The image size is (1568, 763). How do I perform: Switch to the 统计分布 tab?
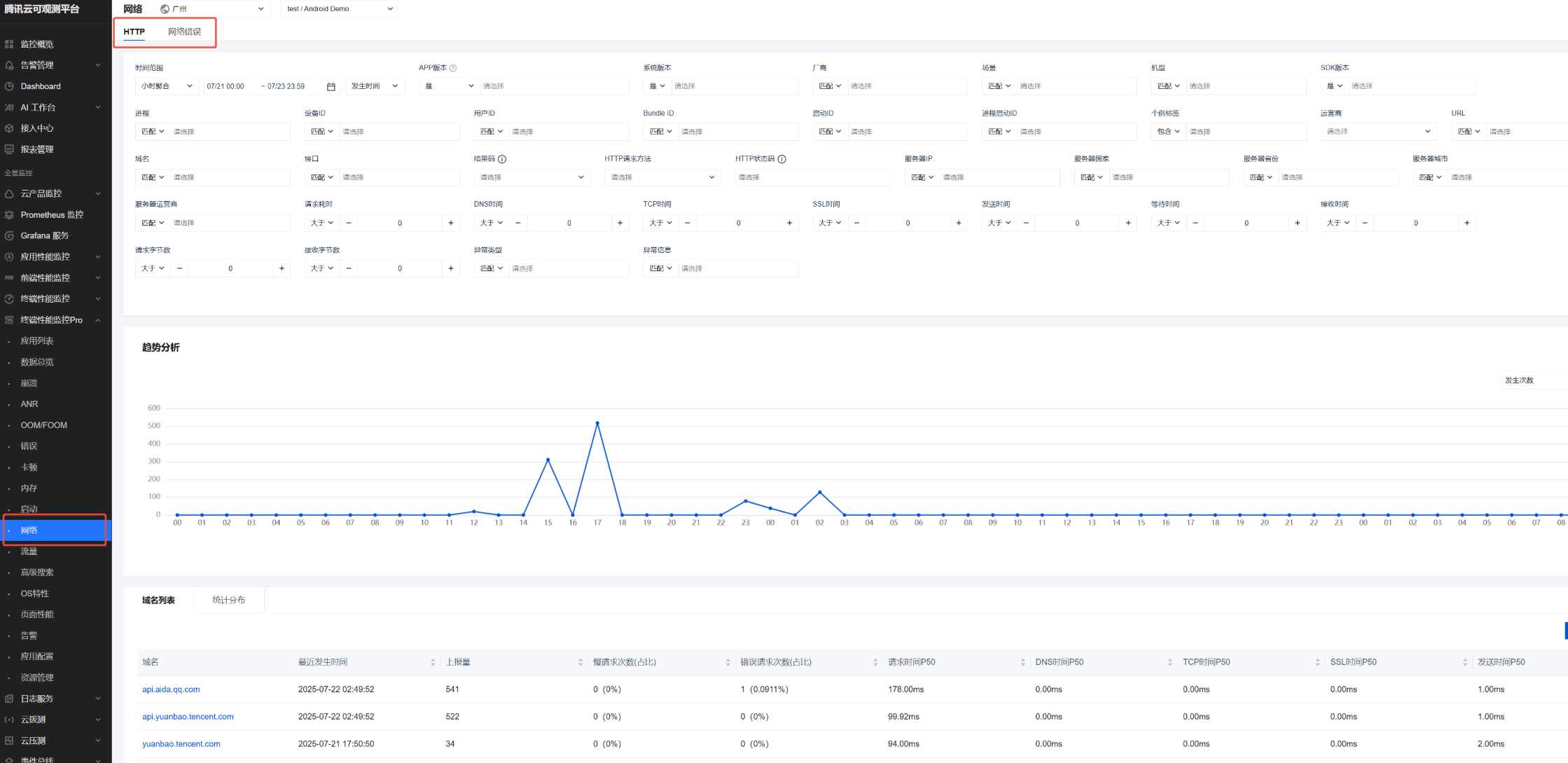click(229, 600)
